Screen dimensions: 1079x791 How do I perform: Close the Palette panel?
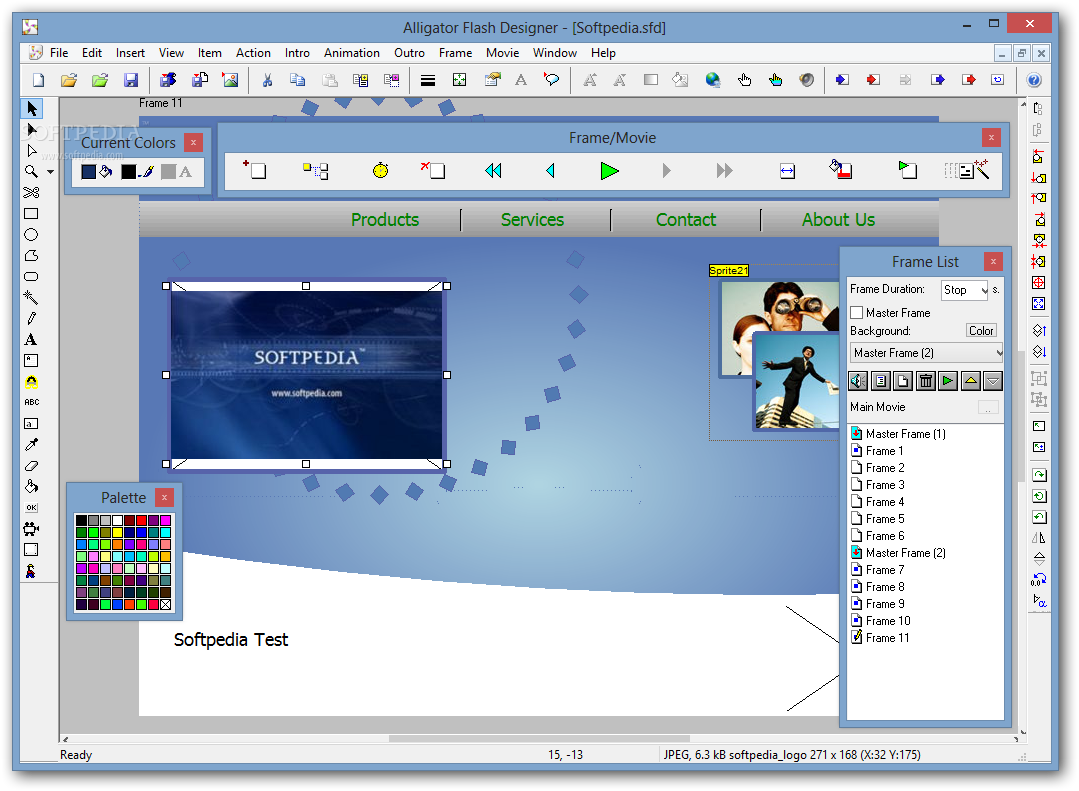164,497
